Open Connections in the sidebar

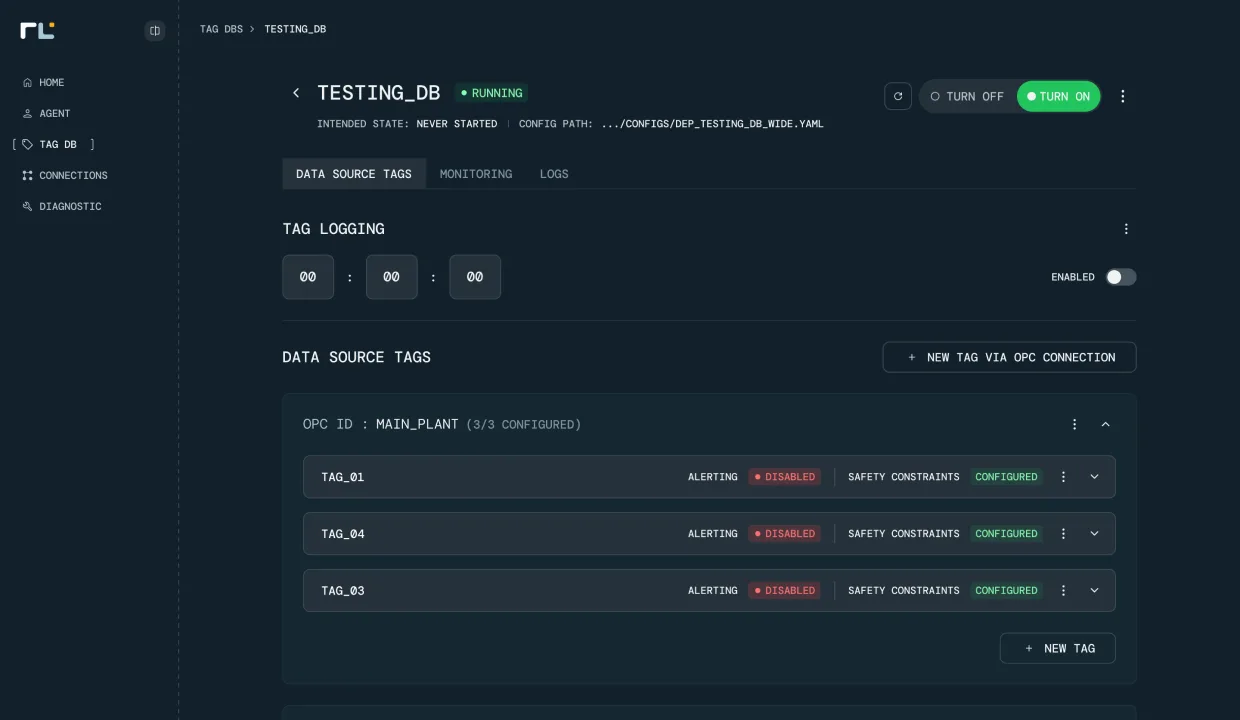pyautogui.click(x=65, y=175)
